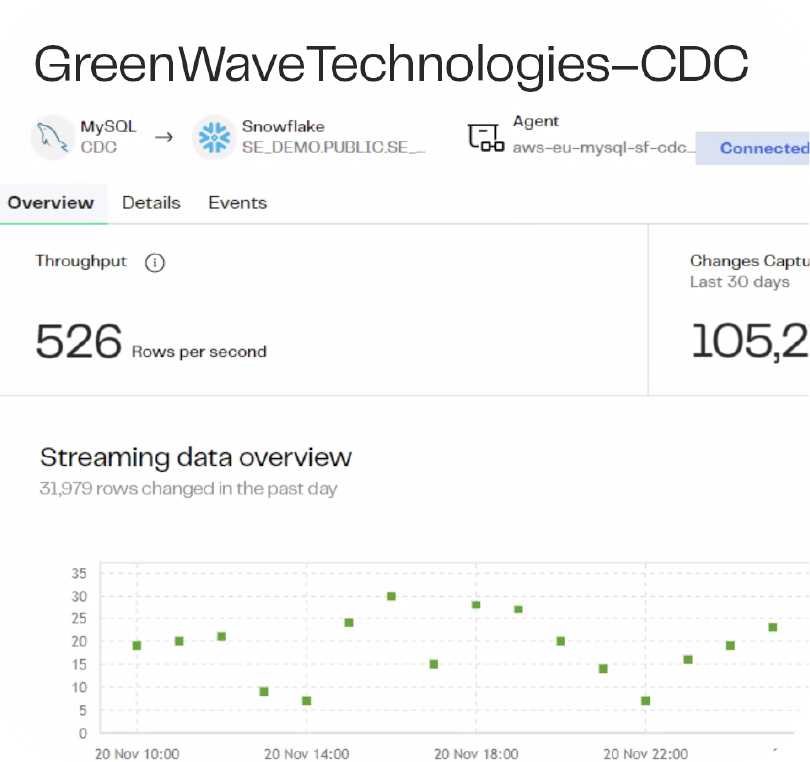Click the Streaming data overview heading
The image size is (810, 762).
[196, 458]
